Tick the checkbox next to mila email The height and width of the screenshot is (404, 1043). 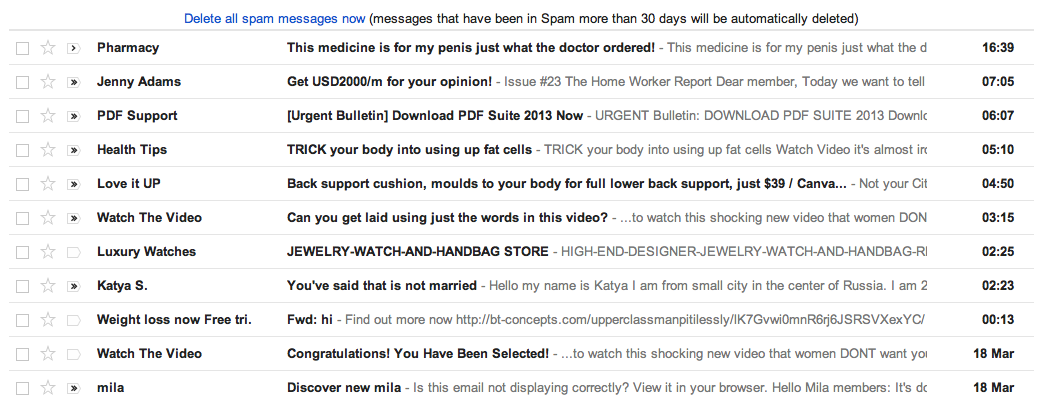(x=23, y=388)
